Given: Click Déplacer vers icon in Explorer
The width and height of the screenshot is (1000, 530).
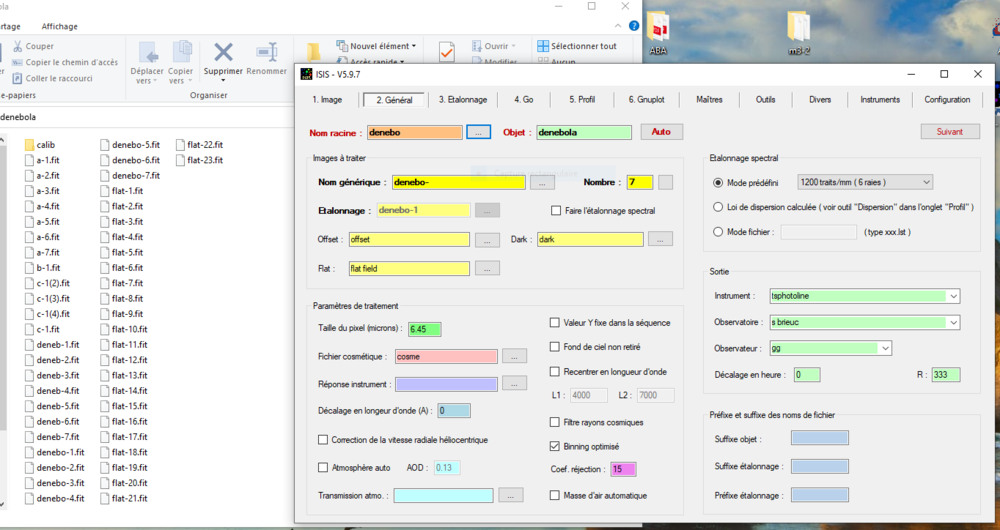Looking at the screenshot, I should click(148, 52).
